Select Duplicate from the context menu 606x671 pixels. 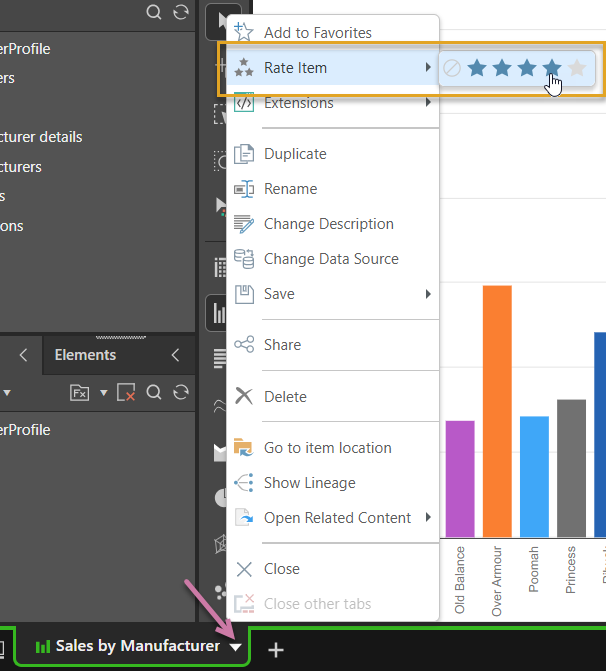click(295, 154)
